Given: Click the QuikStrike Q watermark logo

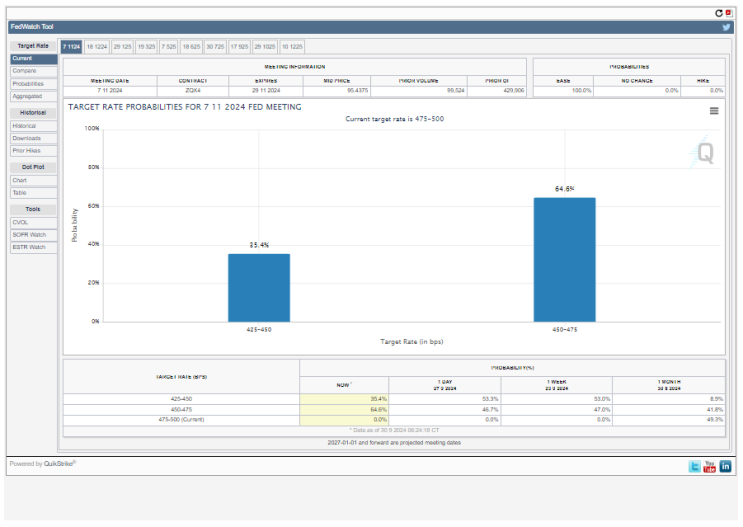Looking at the screenshot, I should [x=702, y=153].
